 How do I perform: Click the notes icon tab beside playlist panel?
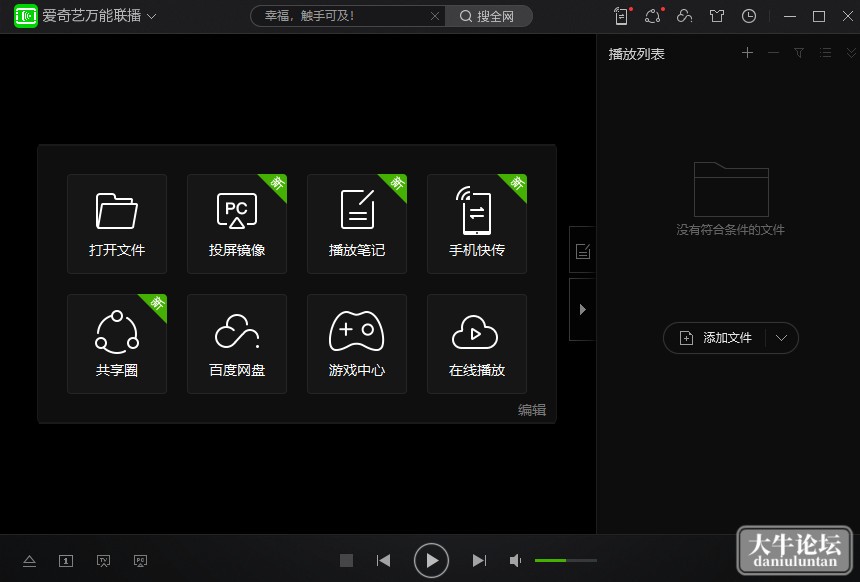tap(582, 250)
